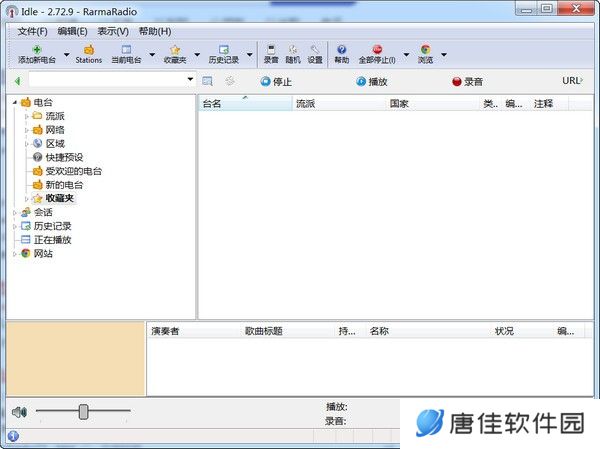The height and width of the screenshot is (449, 600).
Task: Select the 收藏夹 tree item label
Action: click(59, 198)
